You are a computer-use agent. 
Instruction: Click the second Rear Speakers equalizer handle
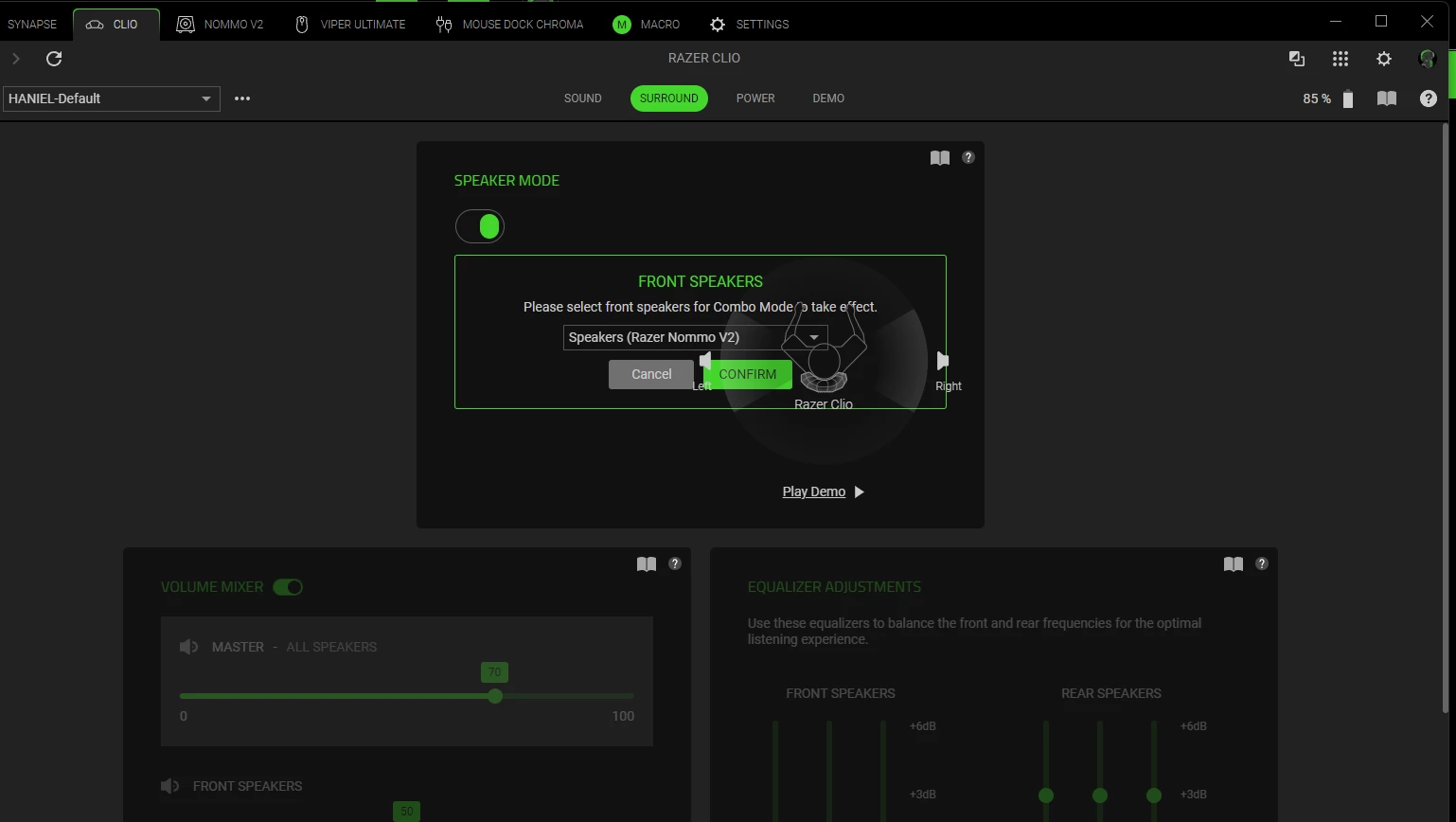(x=1100, y=795)
